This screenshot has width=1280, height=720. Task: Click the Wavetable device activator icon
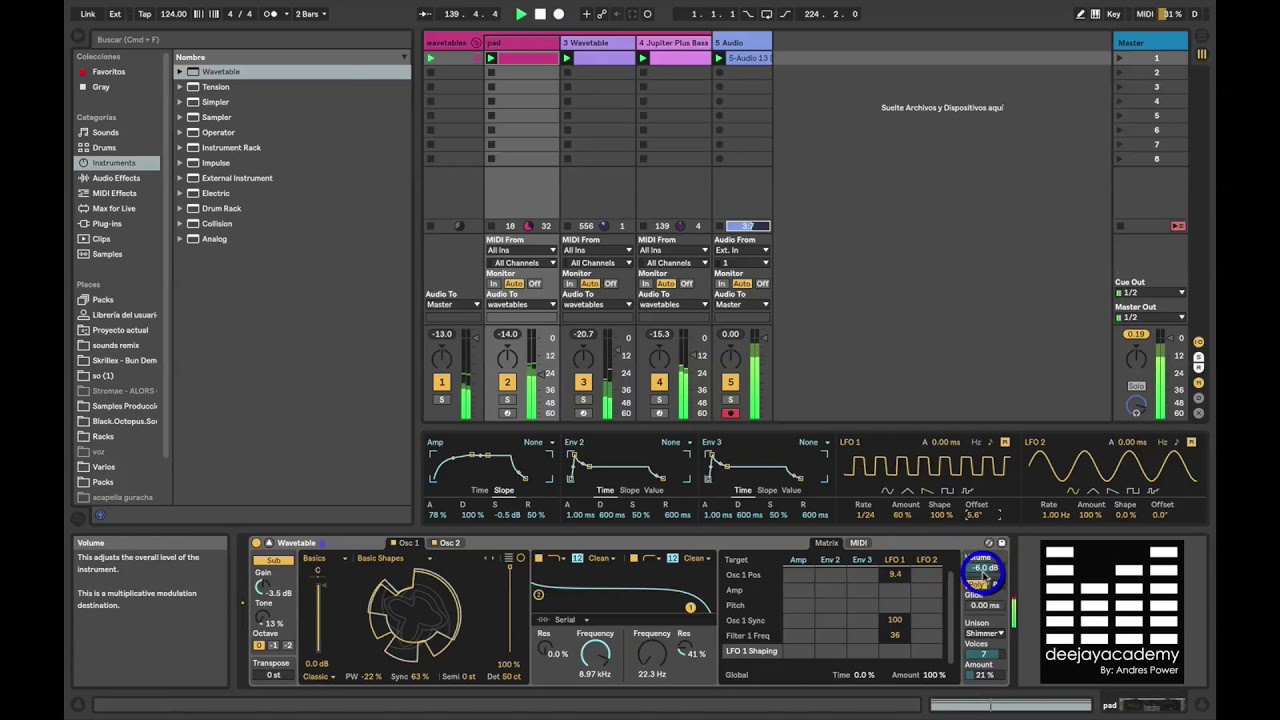coord(257,543)
